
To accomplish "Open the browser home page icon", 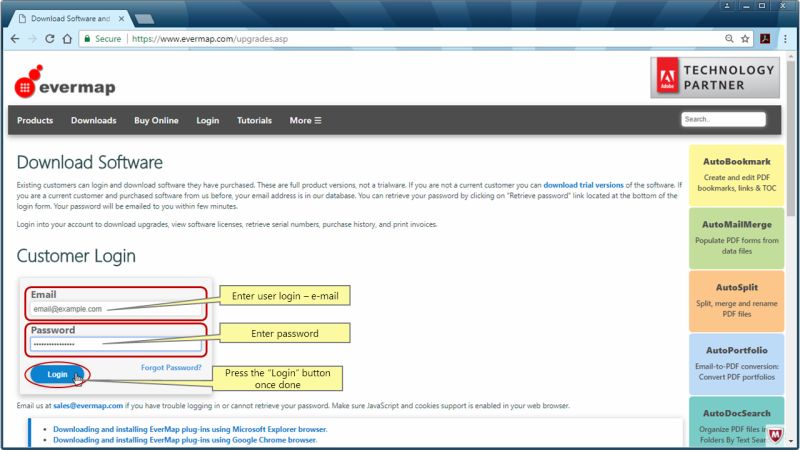I will pos(67,39).
